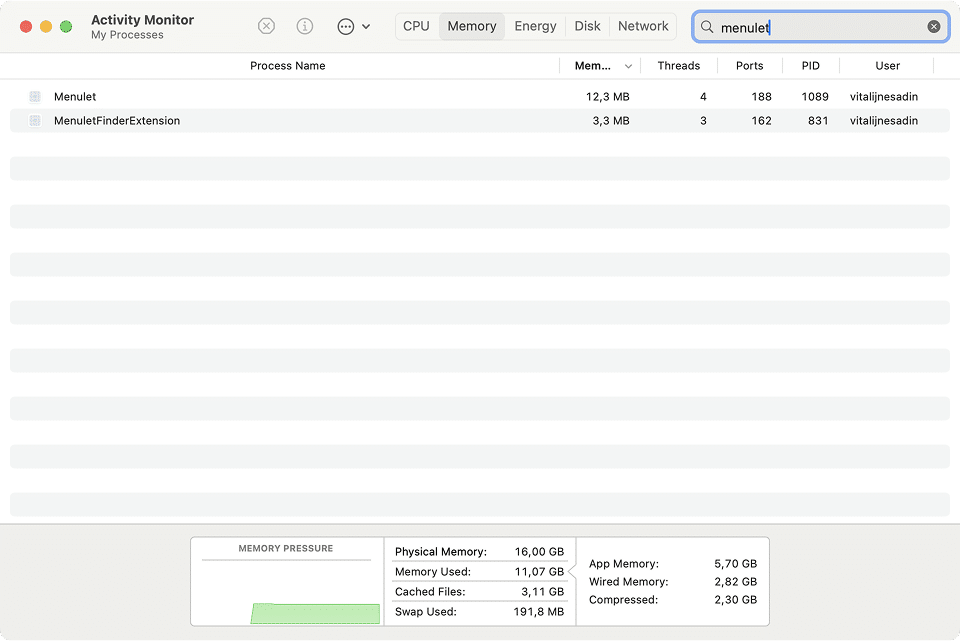Sort by the Ports column header
The height and width of the screenshot is (641, 960).
[x=749, y=66]
